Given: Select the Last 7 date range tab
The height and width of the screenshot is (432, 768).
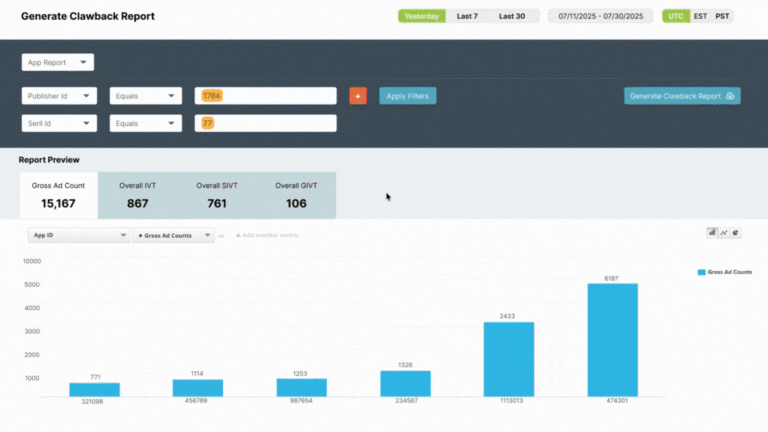Looking at the screenshot, I should point(467,16).
